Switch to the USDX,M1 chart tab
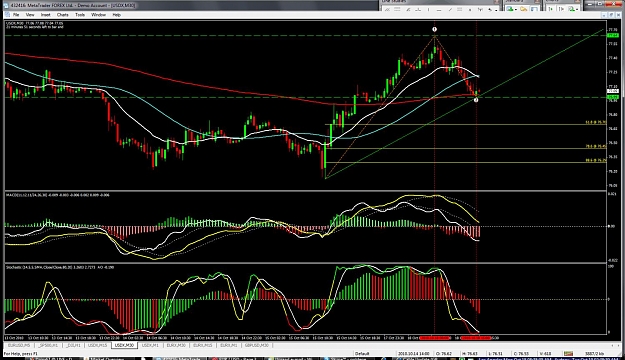 [150, 345]
